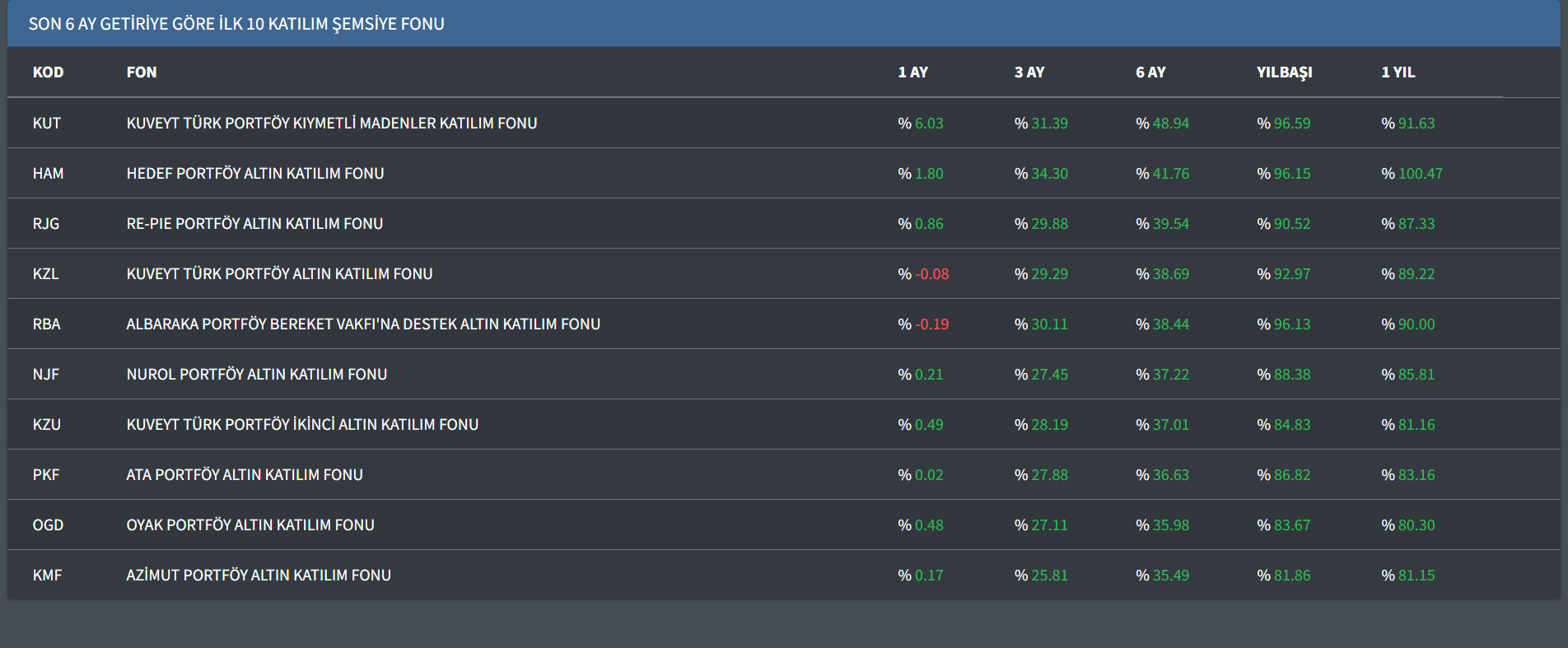Click the OGD fund code

(48, 525)
